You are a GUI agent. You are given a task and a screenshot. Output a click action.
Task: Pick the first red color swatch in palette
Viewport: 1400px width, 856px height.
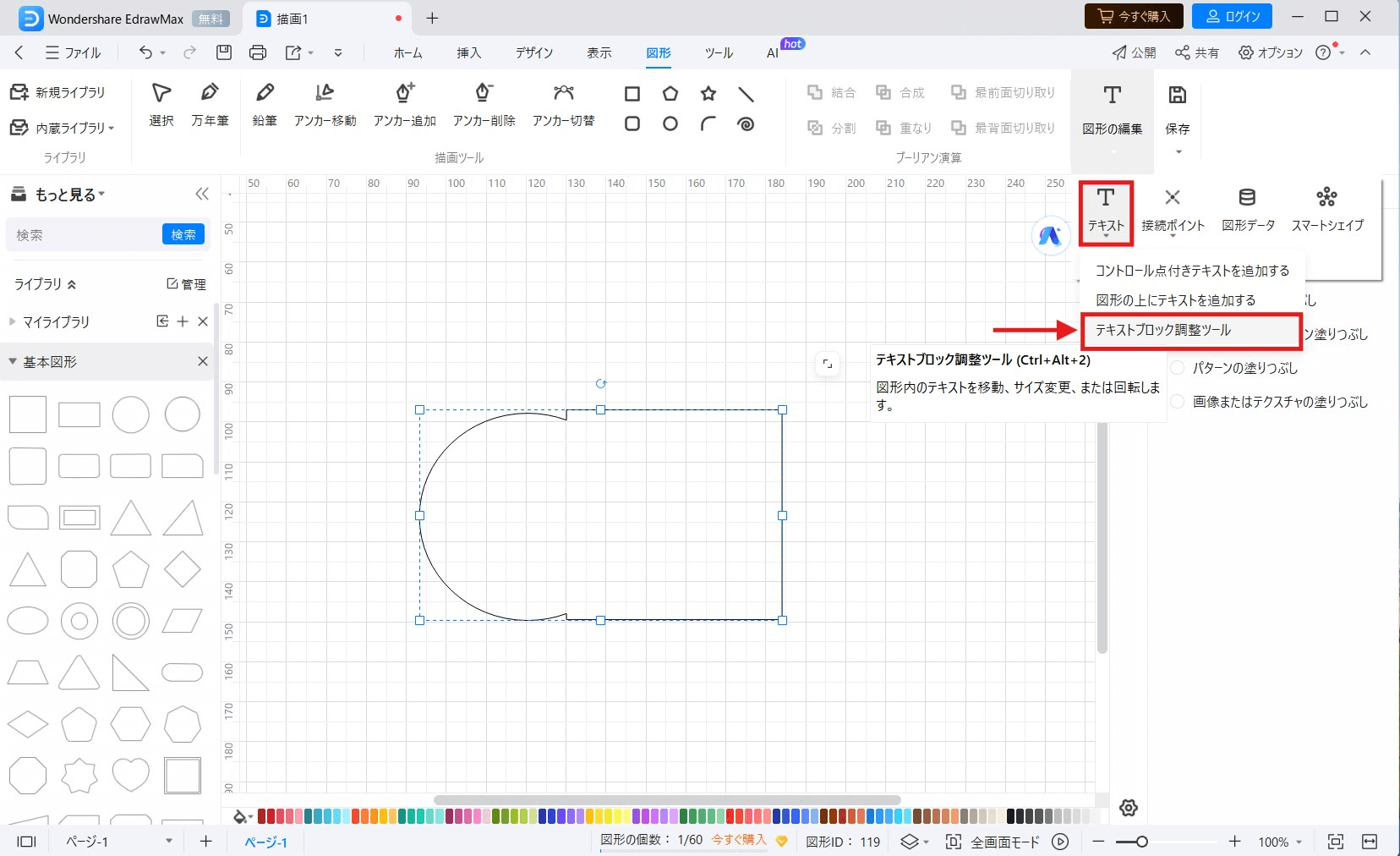click(x=261, y=816)
